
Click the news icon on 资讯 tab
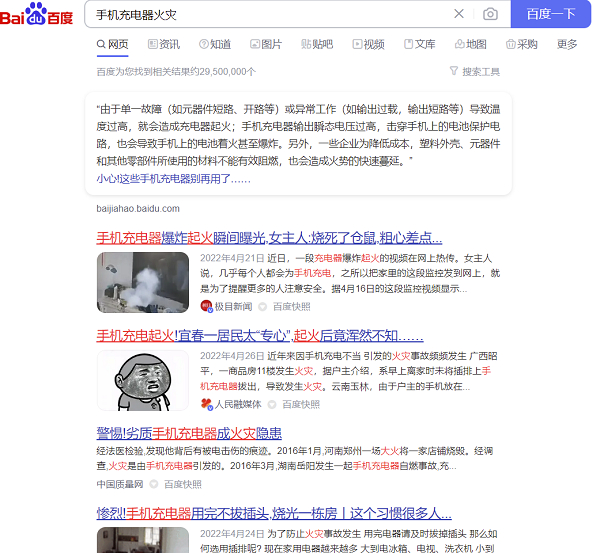[153, 44]
